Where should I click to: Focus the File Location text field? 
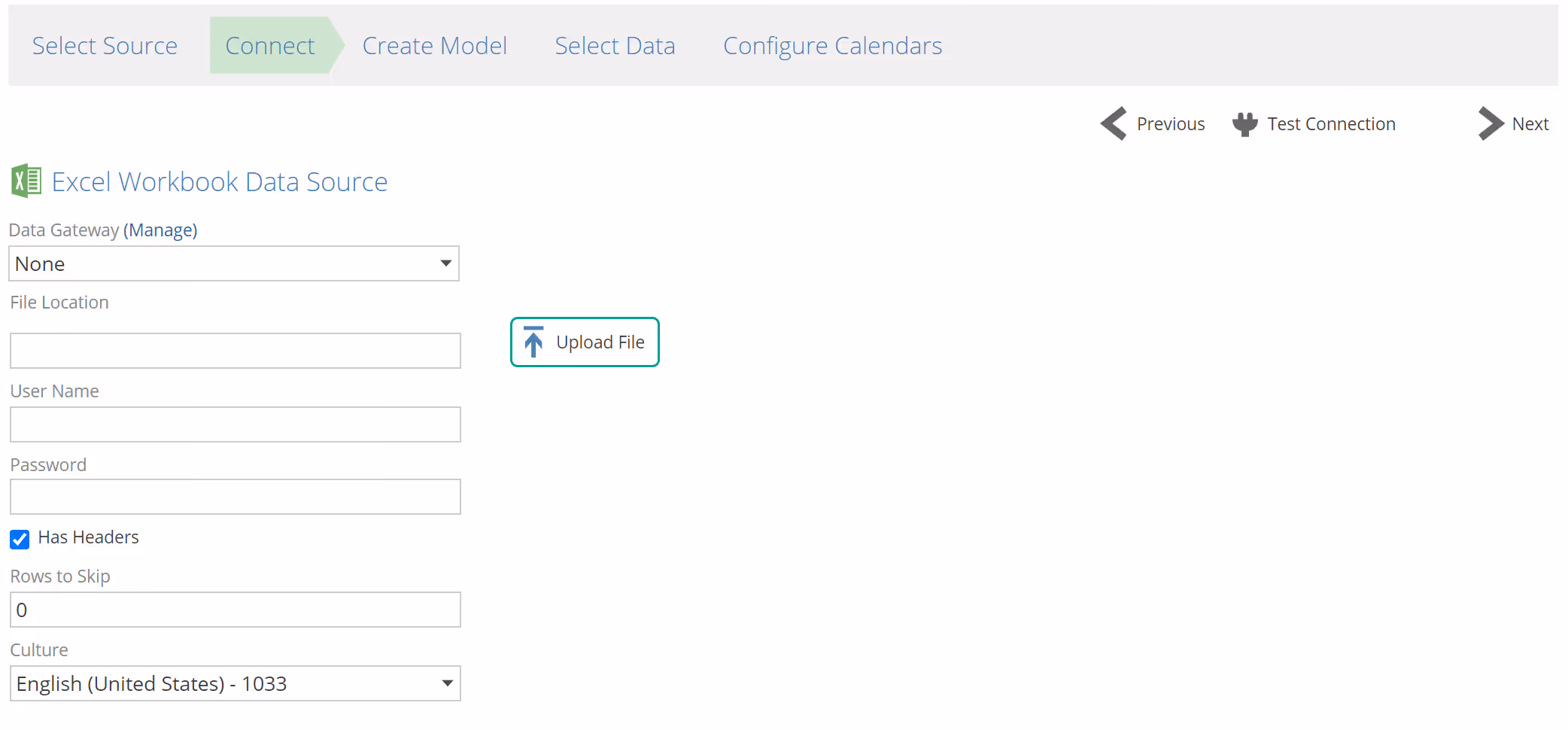[x=235, y=351]
